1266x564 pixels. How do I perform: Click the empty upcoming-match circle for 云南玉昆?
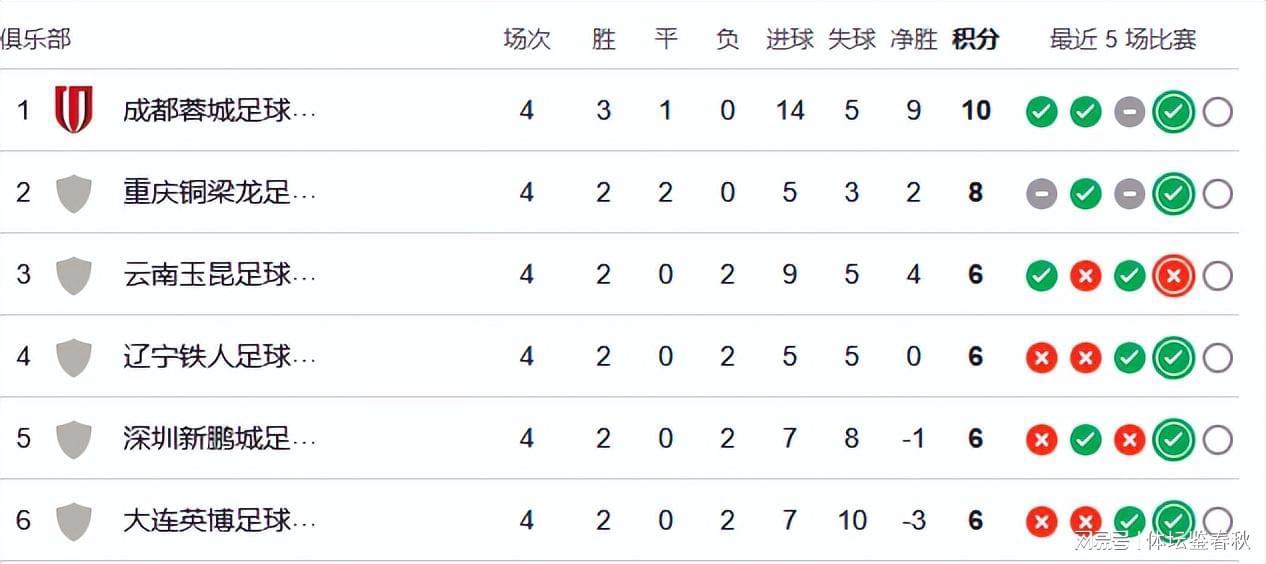coord(1217,276)
